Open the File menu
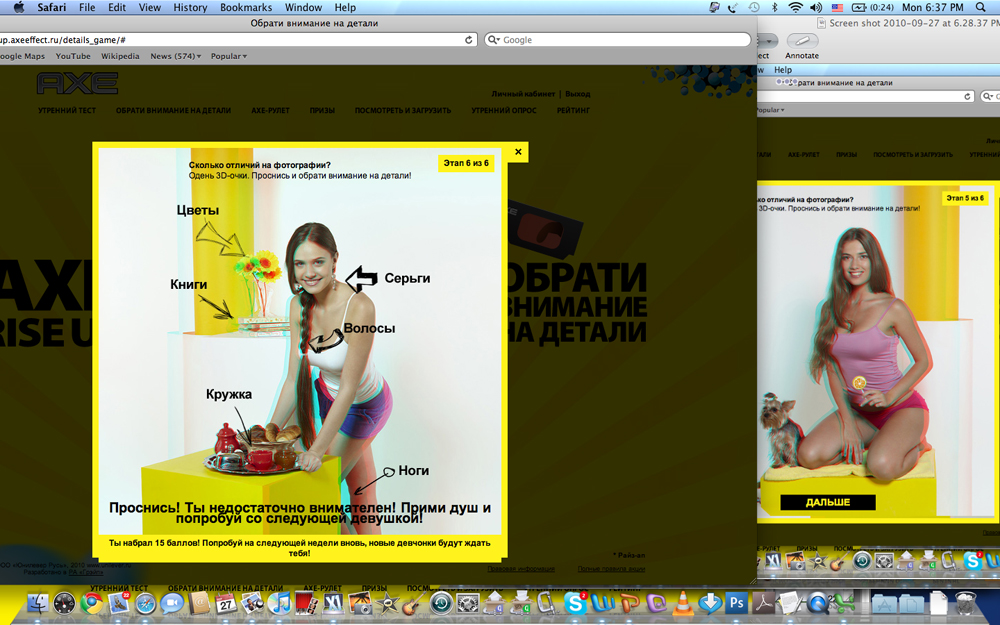Image resolution: width=1000 pixels, height=625 pixels. tap(87, 7)
